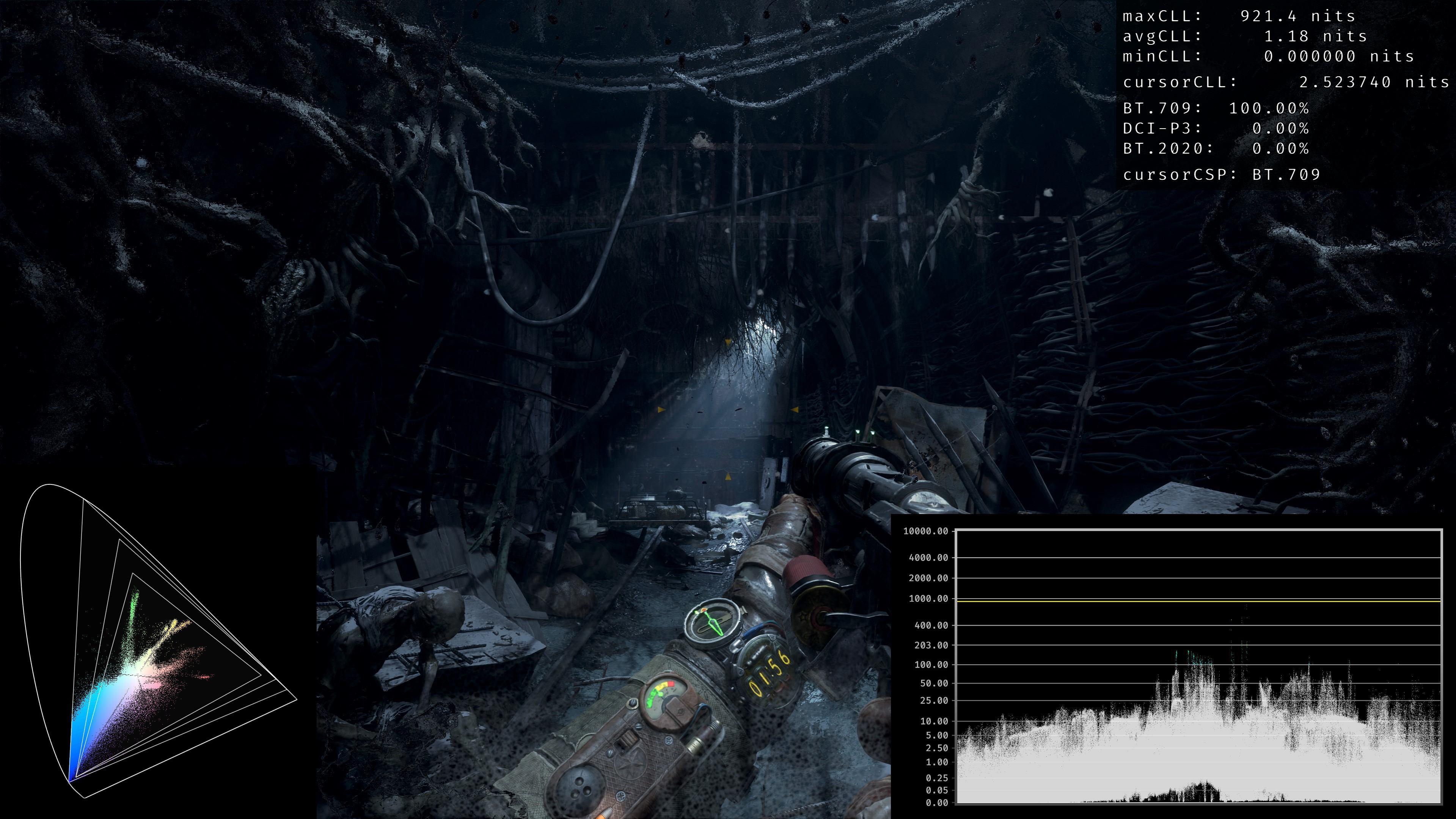
Task: Click the 2.50 waveform axis label
Action: pos(936,748)
